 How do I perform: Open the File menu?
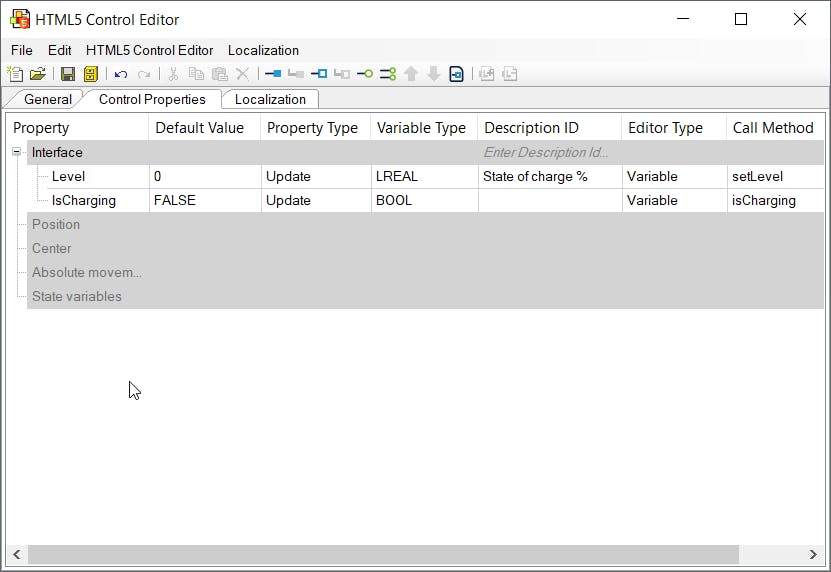click(x=22, y=50)
